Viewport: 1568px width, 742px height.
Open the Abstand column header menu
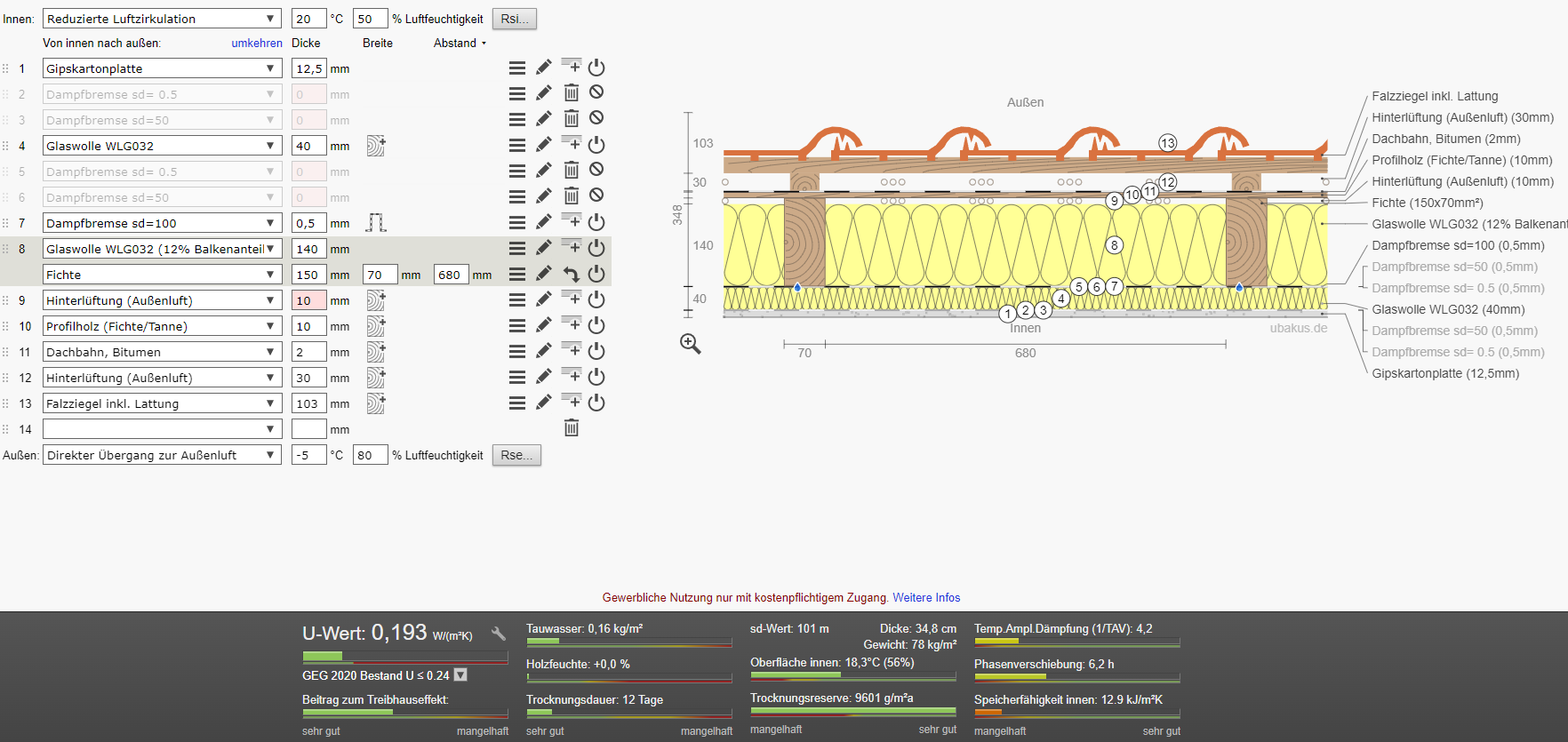pyautogui.click(x=460, y=43)
